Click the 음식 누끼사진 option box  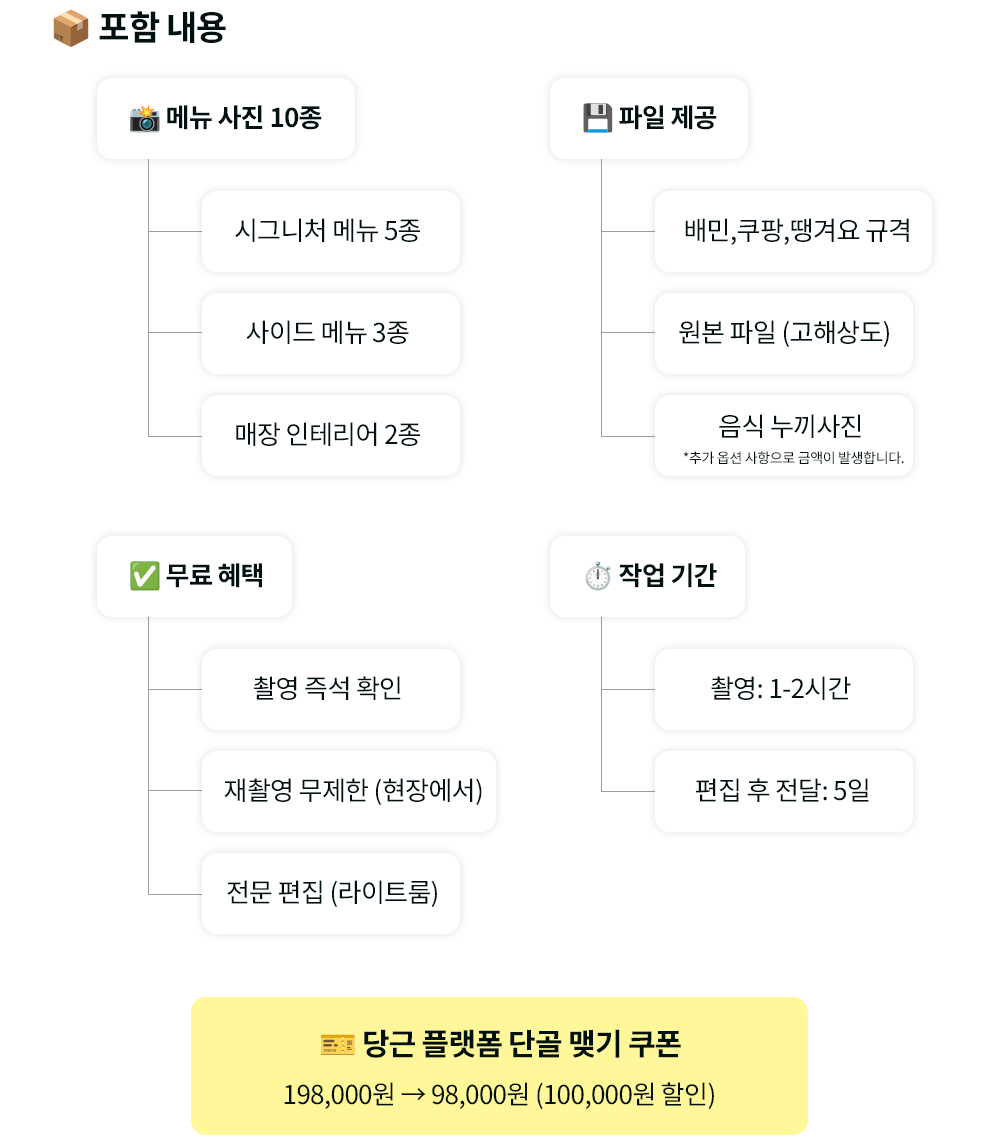[783, 435]
